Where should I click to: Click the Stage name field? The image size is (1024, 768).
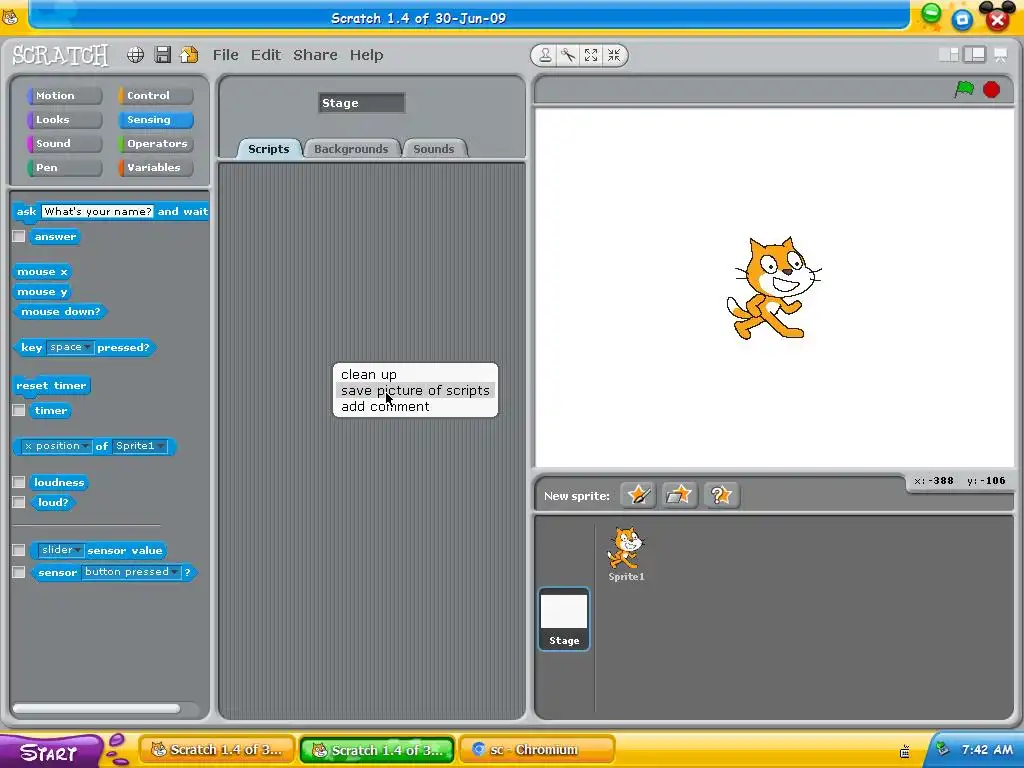[362, 103]
